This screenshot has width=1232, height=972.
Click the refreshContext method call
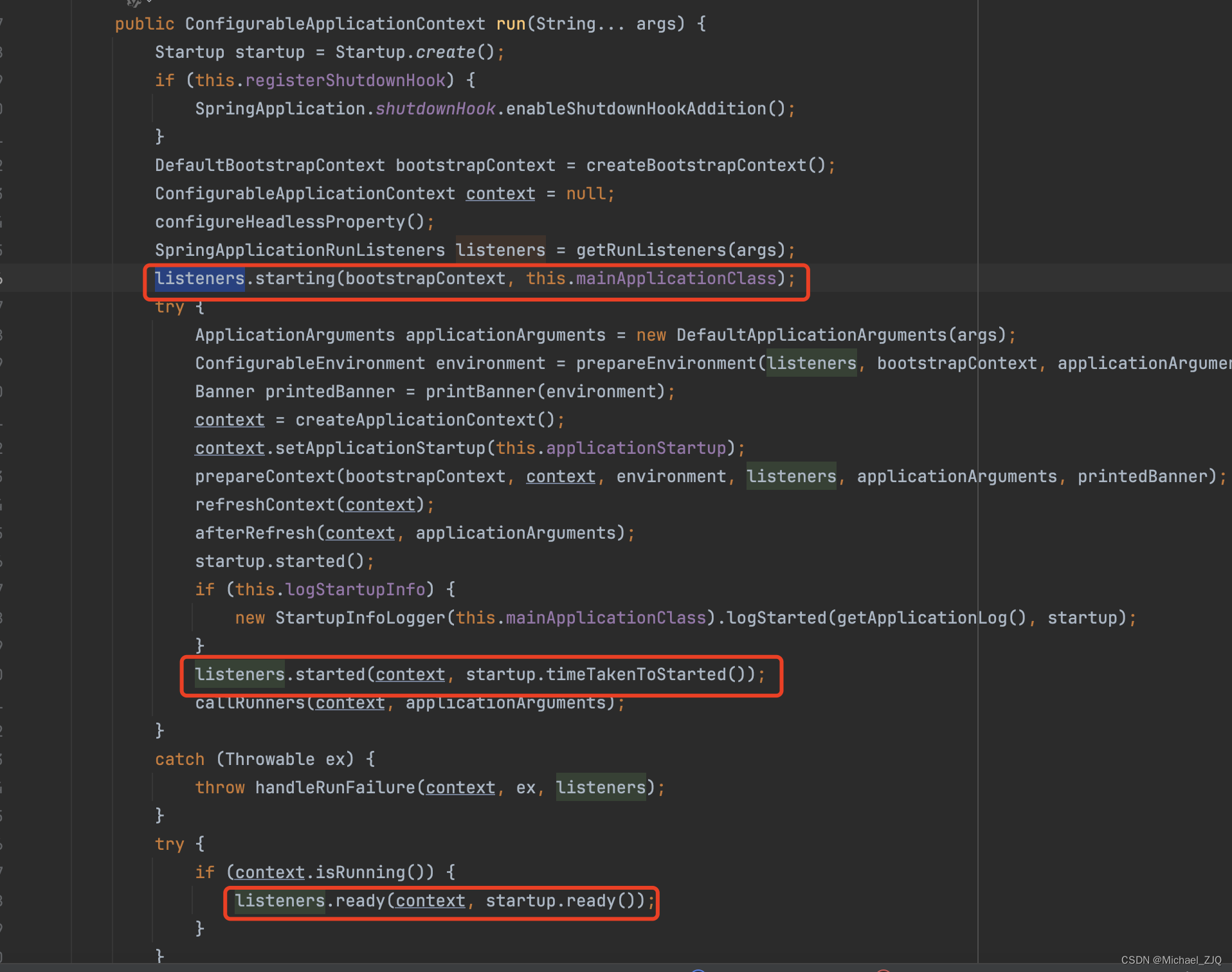(x=265, y=505)
